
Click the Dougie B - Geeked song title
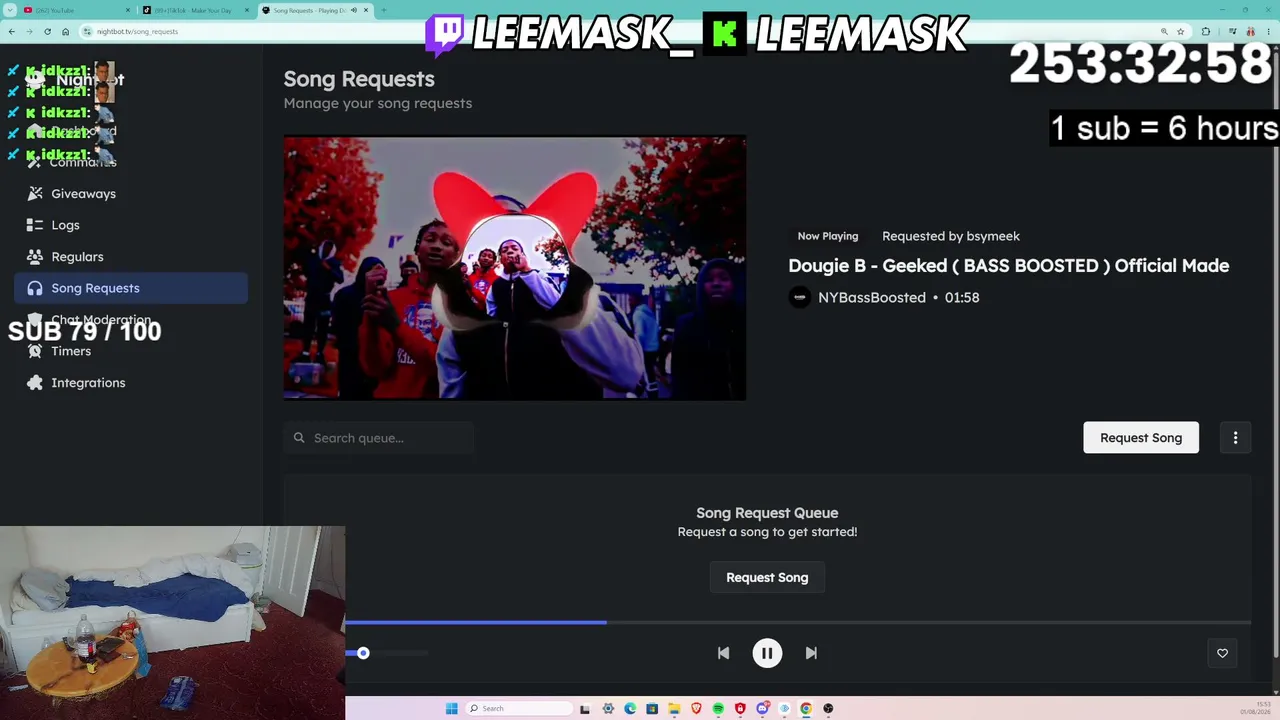1008,265
